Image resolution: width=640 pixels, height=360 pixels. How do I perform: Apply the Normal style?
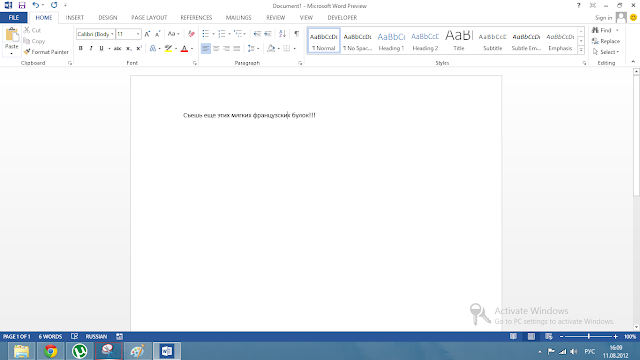point(324,40)
